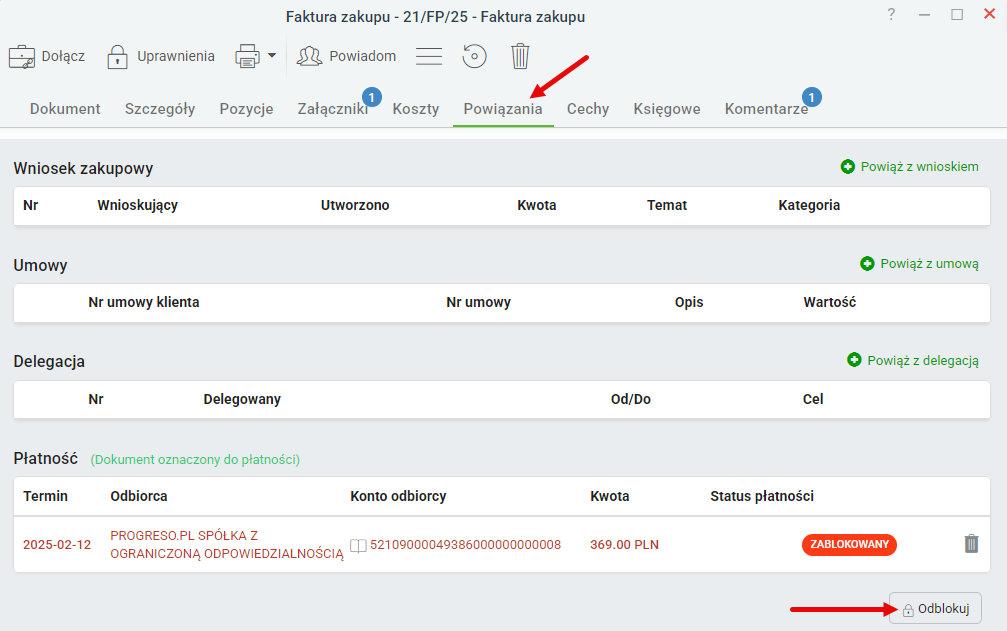Screen dimensions: 1007x631
Task: Maximize the Faktura zakupu window
Action: 957,15
